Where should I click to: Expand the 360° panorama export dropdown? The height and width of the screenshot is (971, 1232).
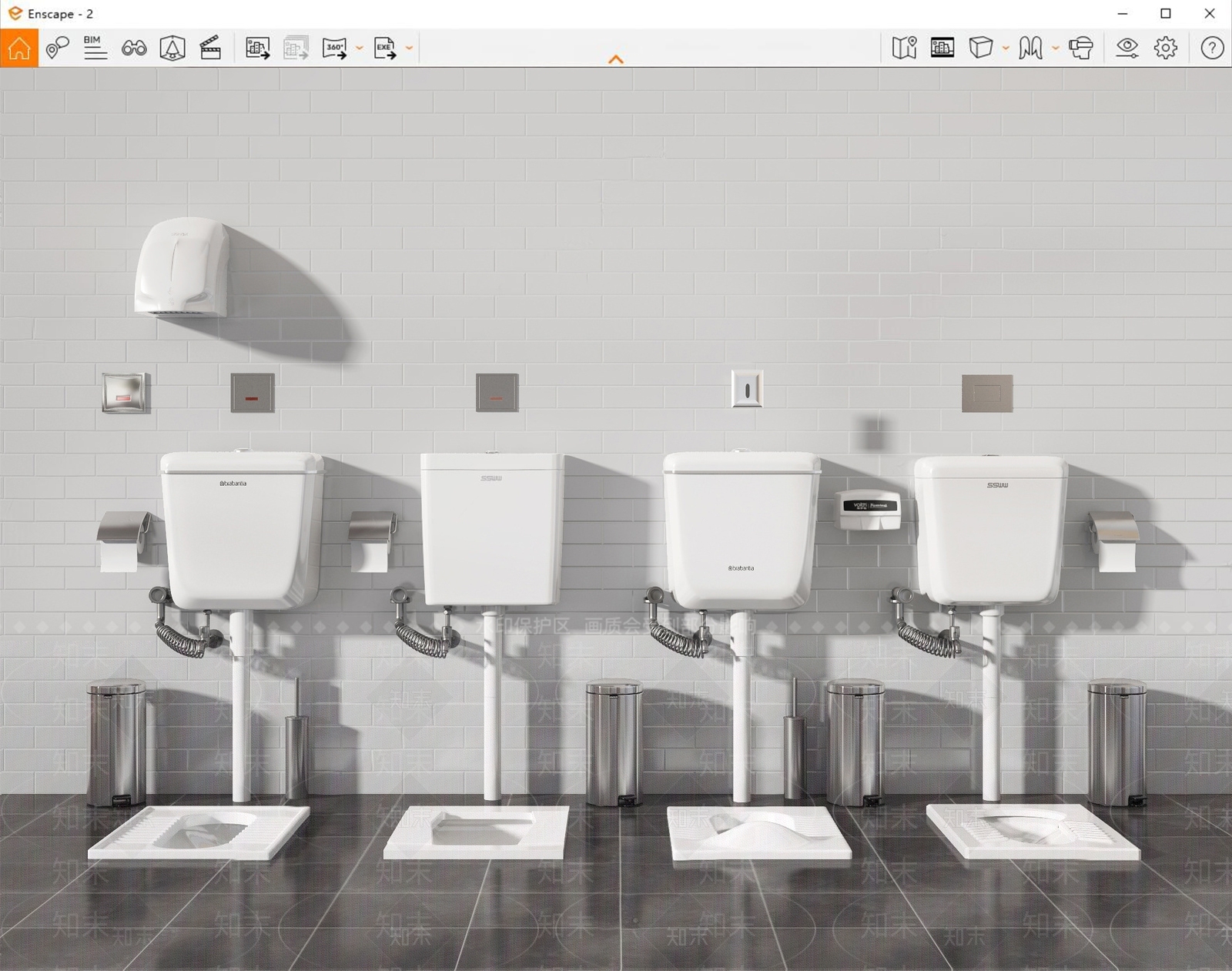pos(359,48)
